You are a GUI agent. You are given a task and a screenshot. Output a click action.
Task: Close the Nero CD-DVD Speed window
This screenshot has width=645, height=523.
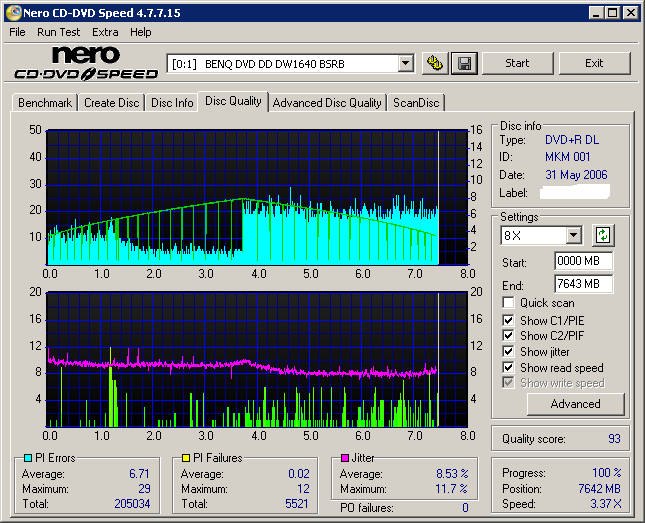pyautogui.click(x=630, y=13)
